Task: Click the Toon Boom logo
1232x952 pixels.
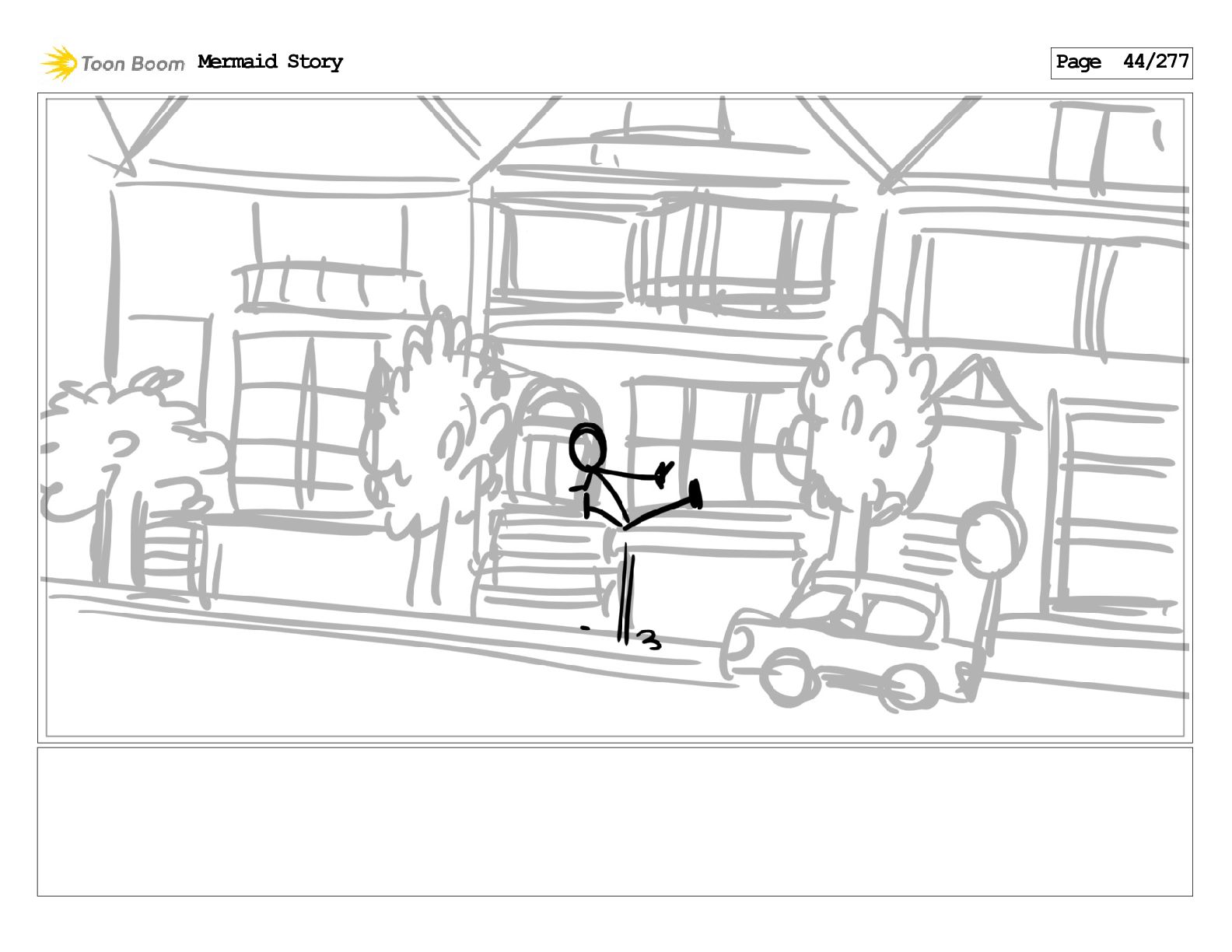Action: point(113,63)
